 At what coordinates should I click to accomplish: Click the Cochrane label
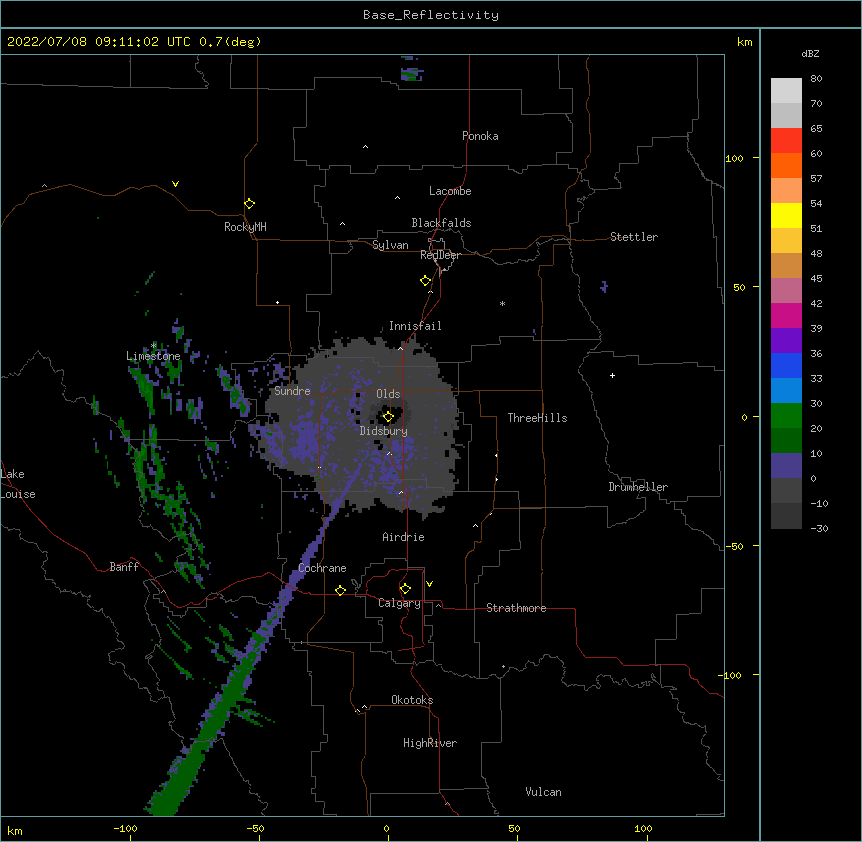pyautogui.click(x=322, y=568)
